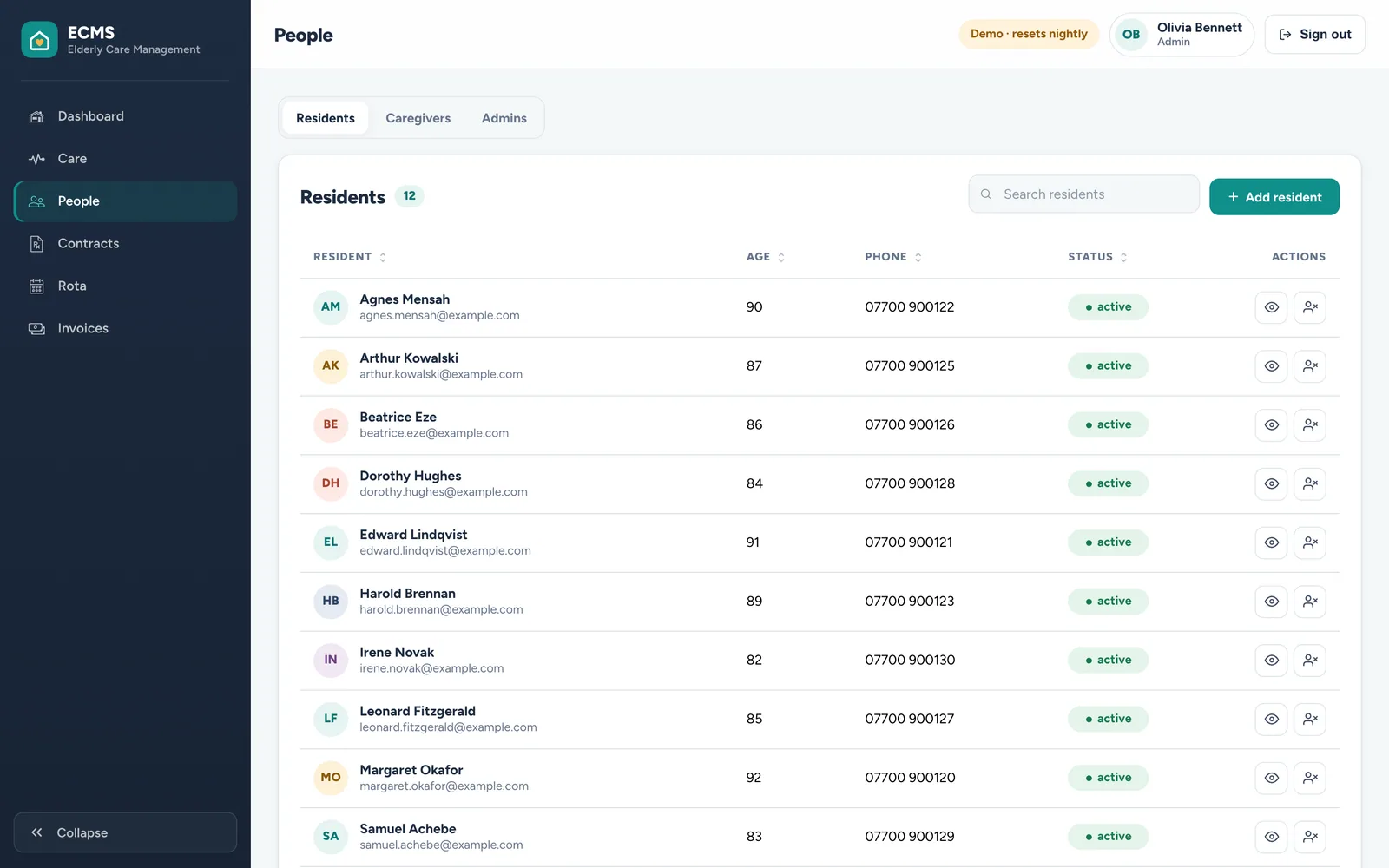Click the active status badge for Irene Novak
Image resolution: width=1389 pixels, height=868 pixels.
(x=1108, y=661)
